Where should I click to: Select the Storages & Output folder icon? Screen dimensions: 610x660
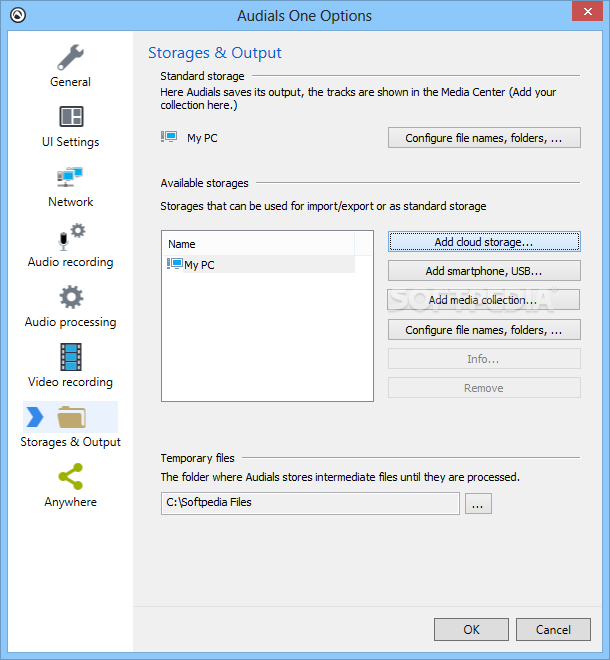[72, 417]
